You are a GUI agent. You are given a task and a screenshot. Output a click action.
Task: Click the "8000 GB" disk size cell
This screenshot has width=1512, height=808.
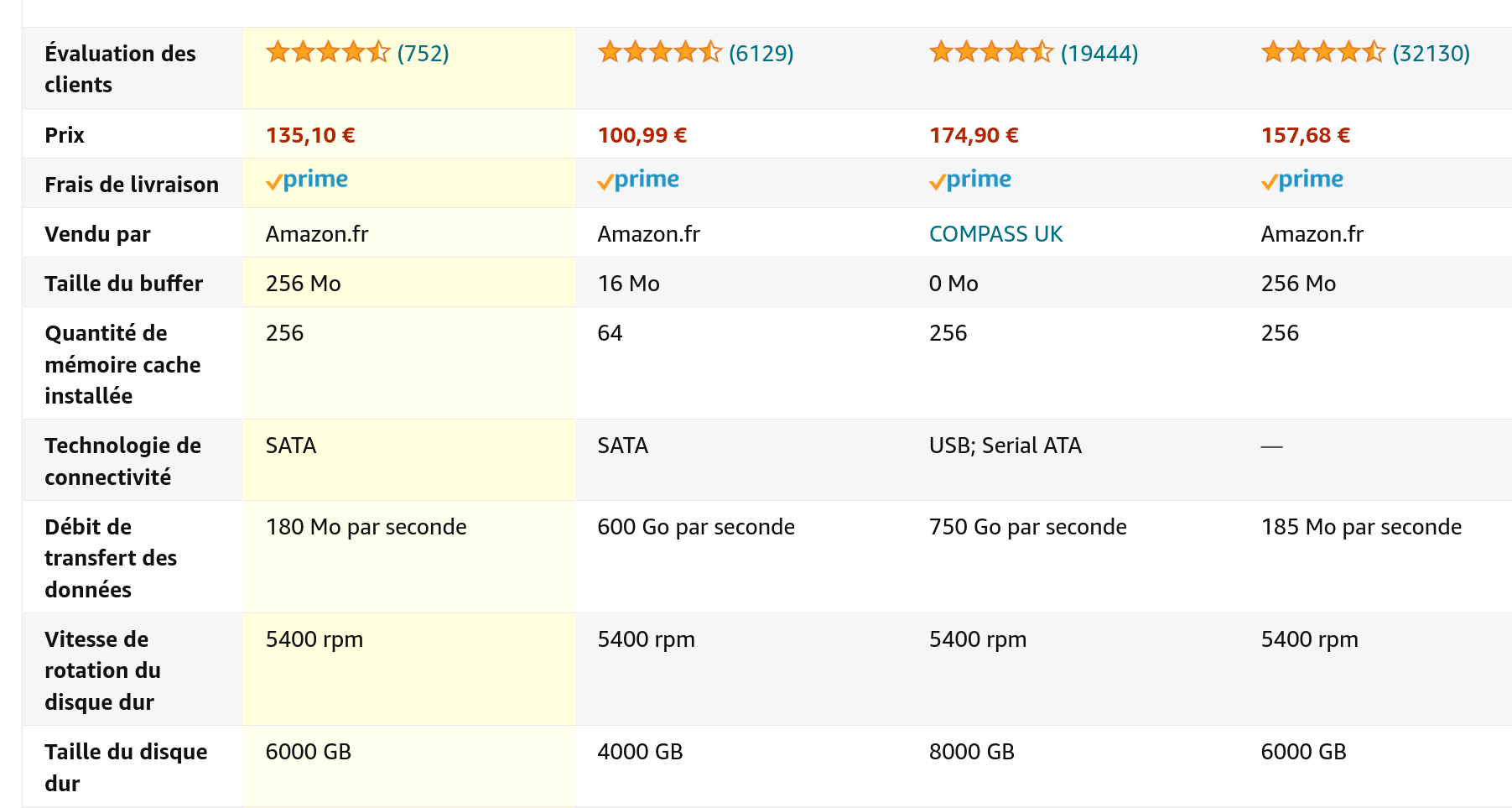pyautogui.click(x=972, y=752)
